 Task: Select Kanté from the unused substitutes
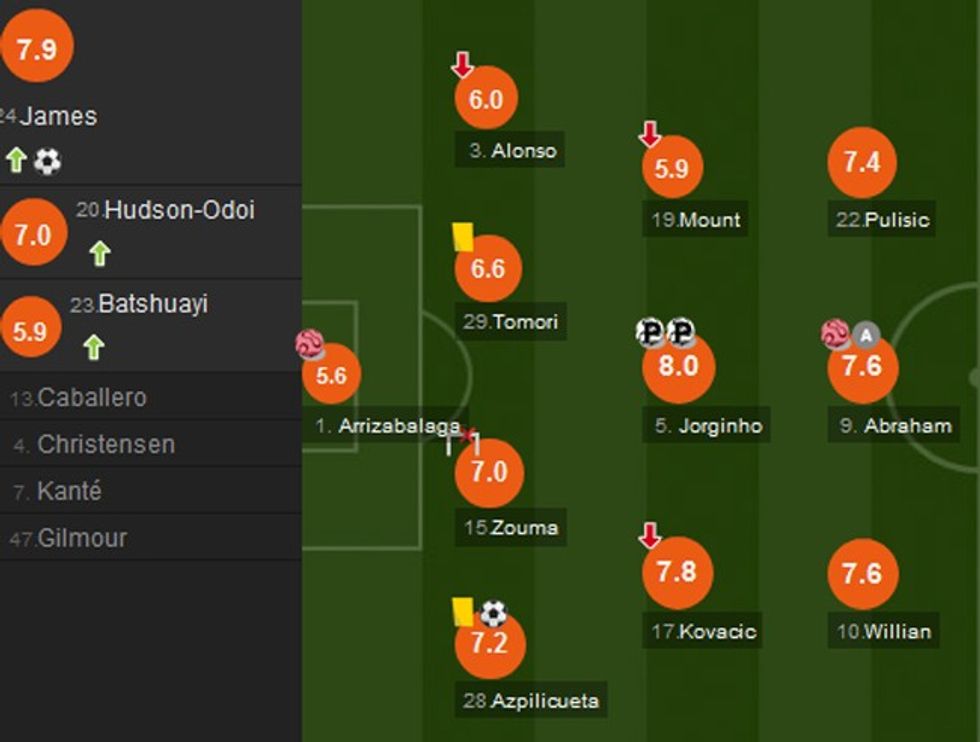(68, 491)
